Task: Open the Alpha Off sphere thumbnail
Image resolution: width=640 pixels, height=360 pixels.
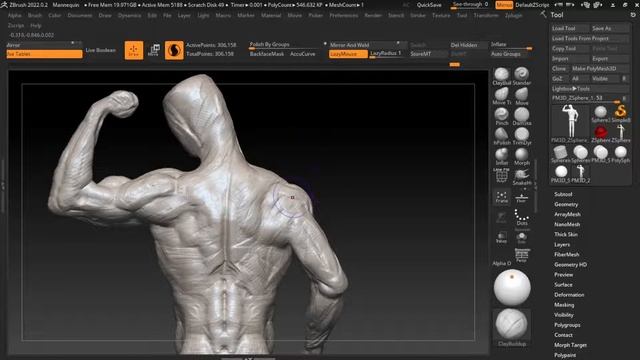Action: [512, 288]
